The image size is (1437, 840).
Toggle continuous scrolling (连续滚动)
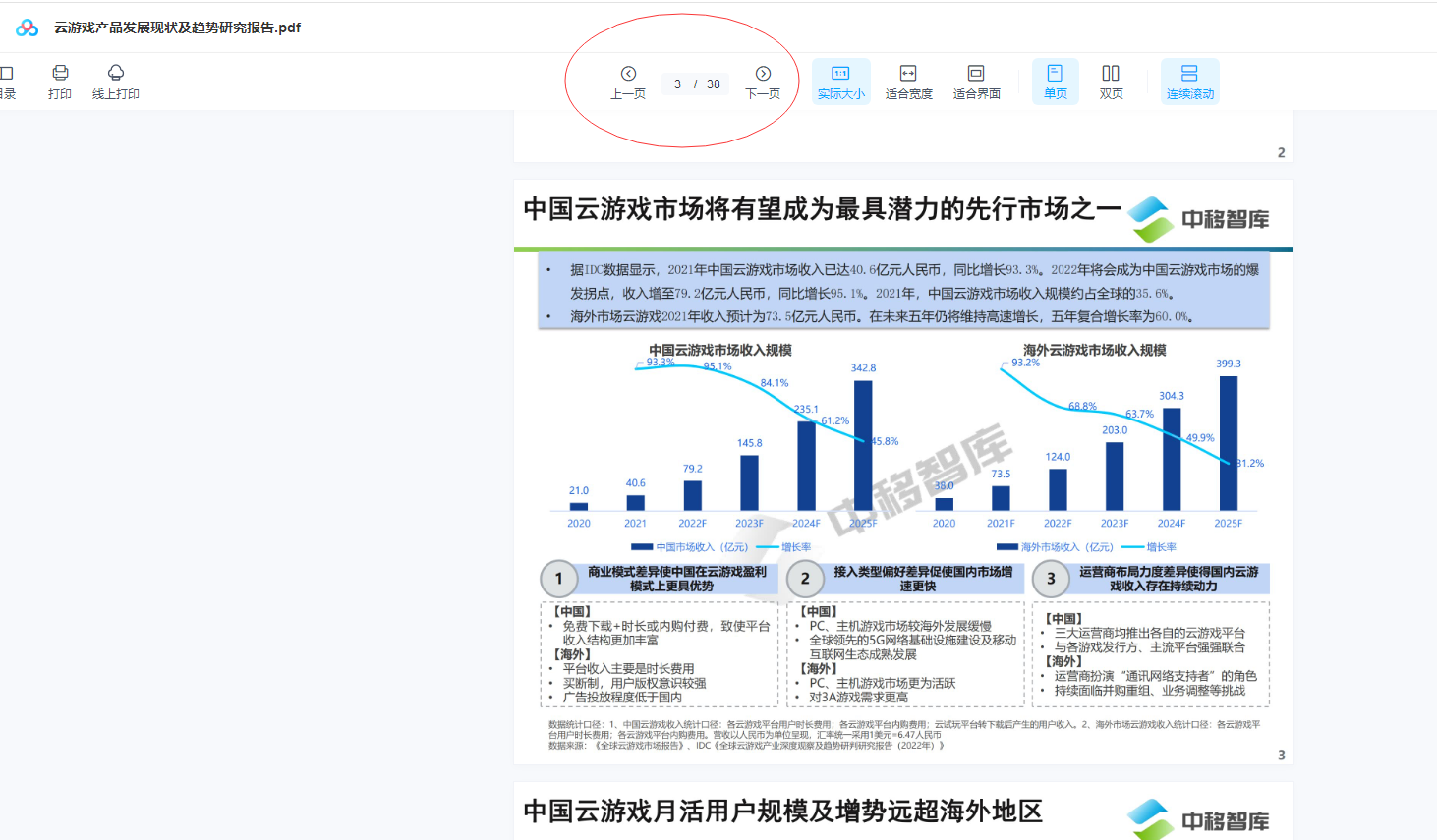tap(1189, 82)
